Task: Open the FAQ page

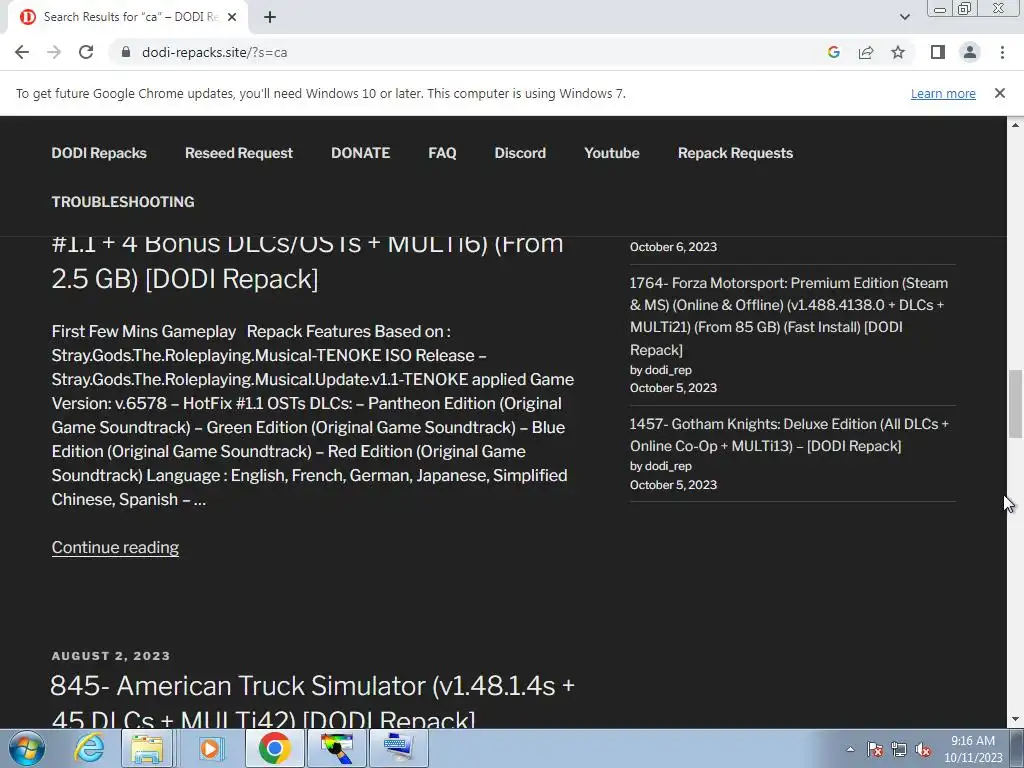Action: click(x=442, y=153)
